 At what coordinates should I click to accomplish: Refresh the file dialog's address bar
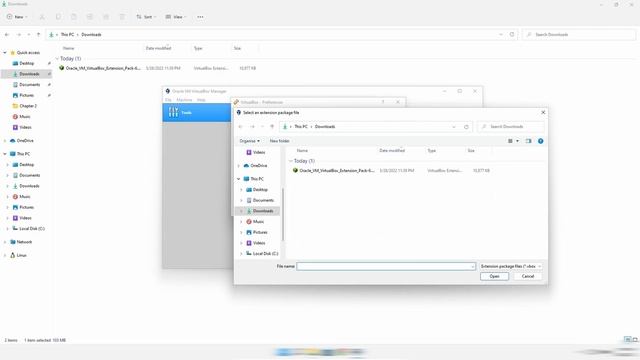466,127
